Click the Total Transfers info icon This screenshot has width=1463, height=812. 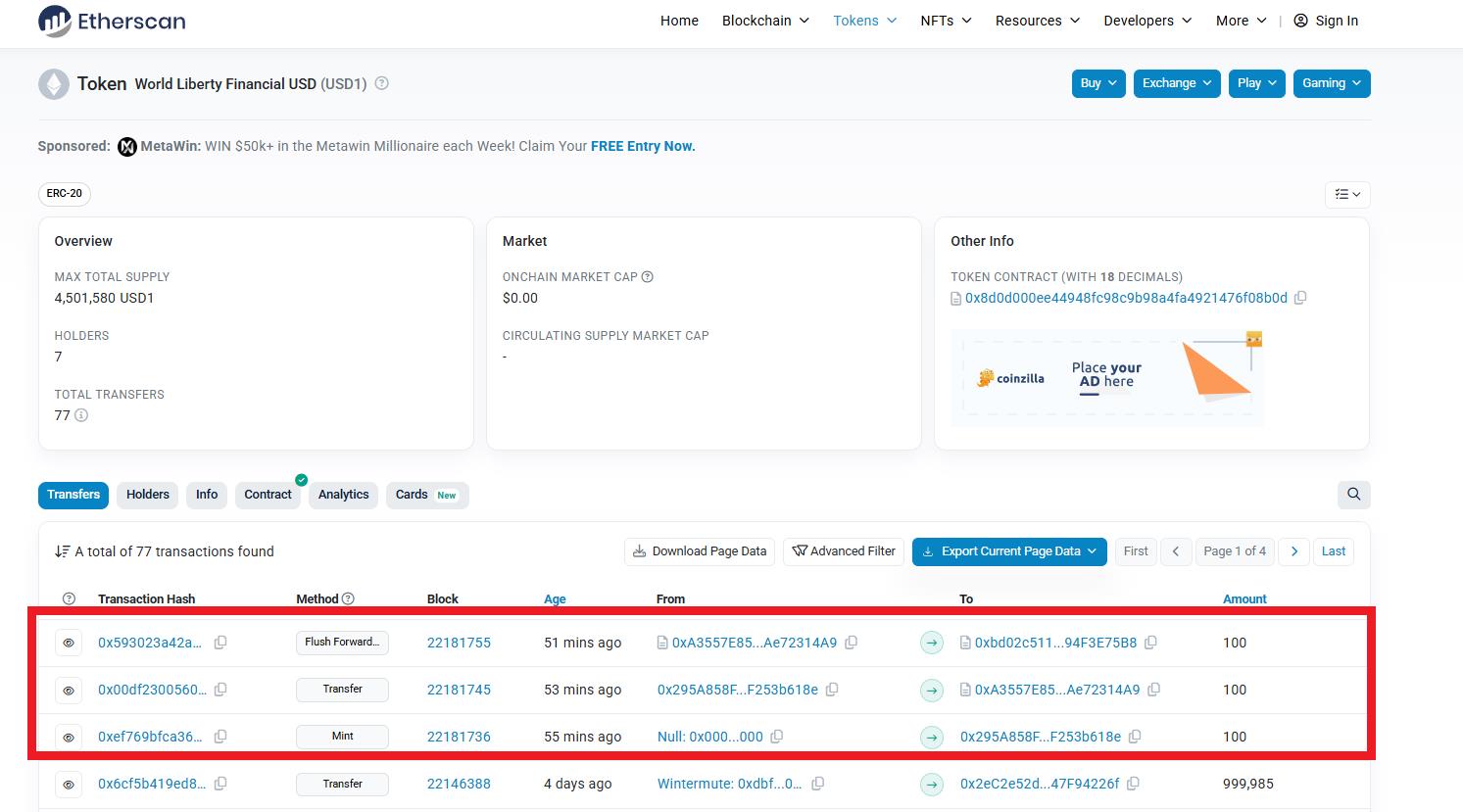[81, 415]
